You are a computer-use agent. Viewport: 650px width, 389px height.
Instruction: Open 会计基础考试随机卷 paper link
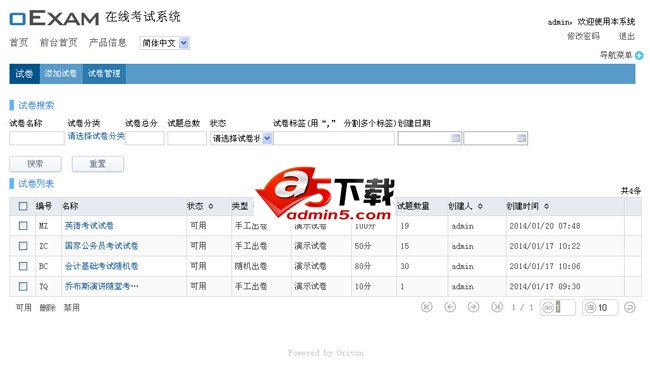(101, 266)
